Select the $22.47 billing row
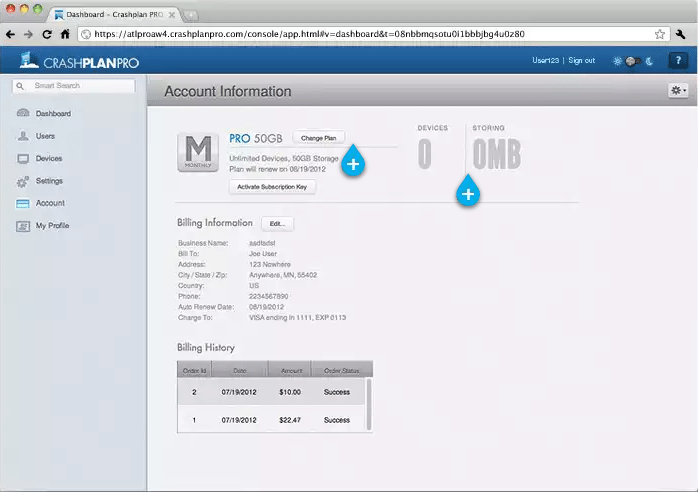Image resolution: width=698 pixels, height=492 pixels. (271, 419)
